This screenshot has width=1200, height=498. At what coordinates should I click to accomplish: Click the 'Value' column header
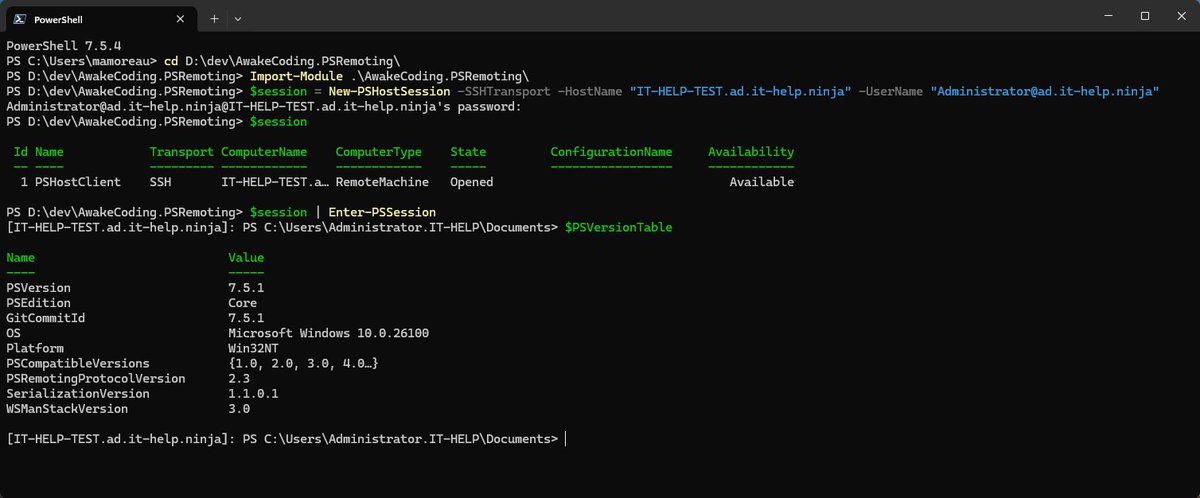point(246,257)
